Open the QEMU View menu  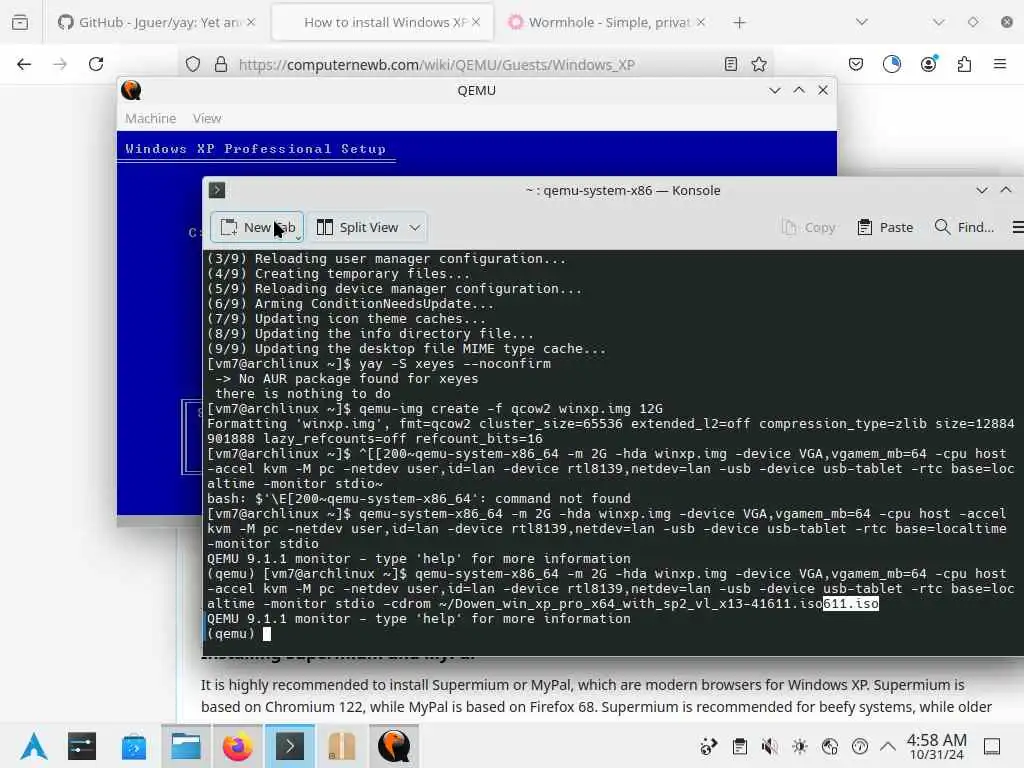coord(207,118)
